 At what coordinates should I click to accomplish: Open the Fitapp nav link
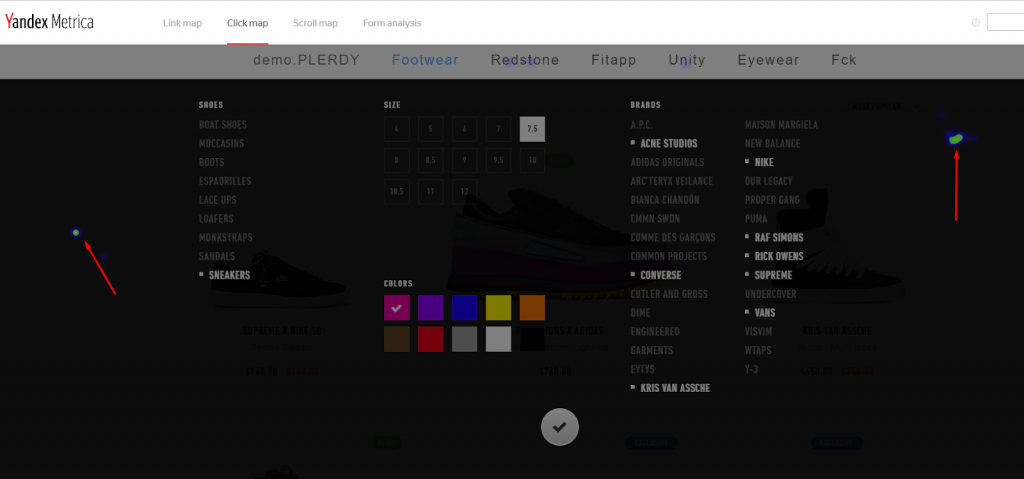point(614,60)
